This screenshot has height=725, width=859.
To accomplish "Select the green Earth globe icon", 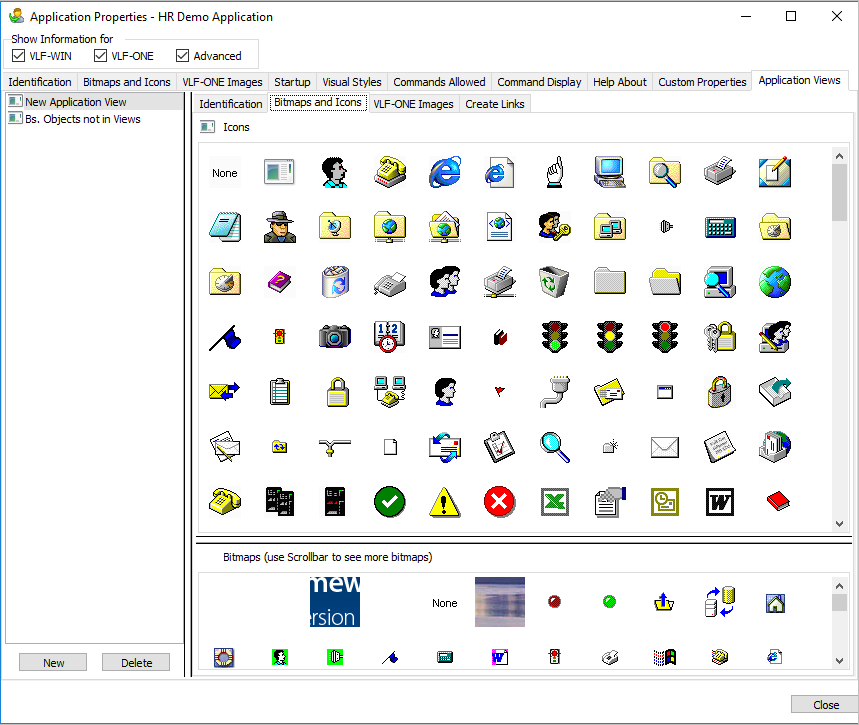I will click(x=775, y=282).
